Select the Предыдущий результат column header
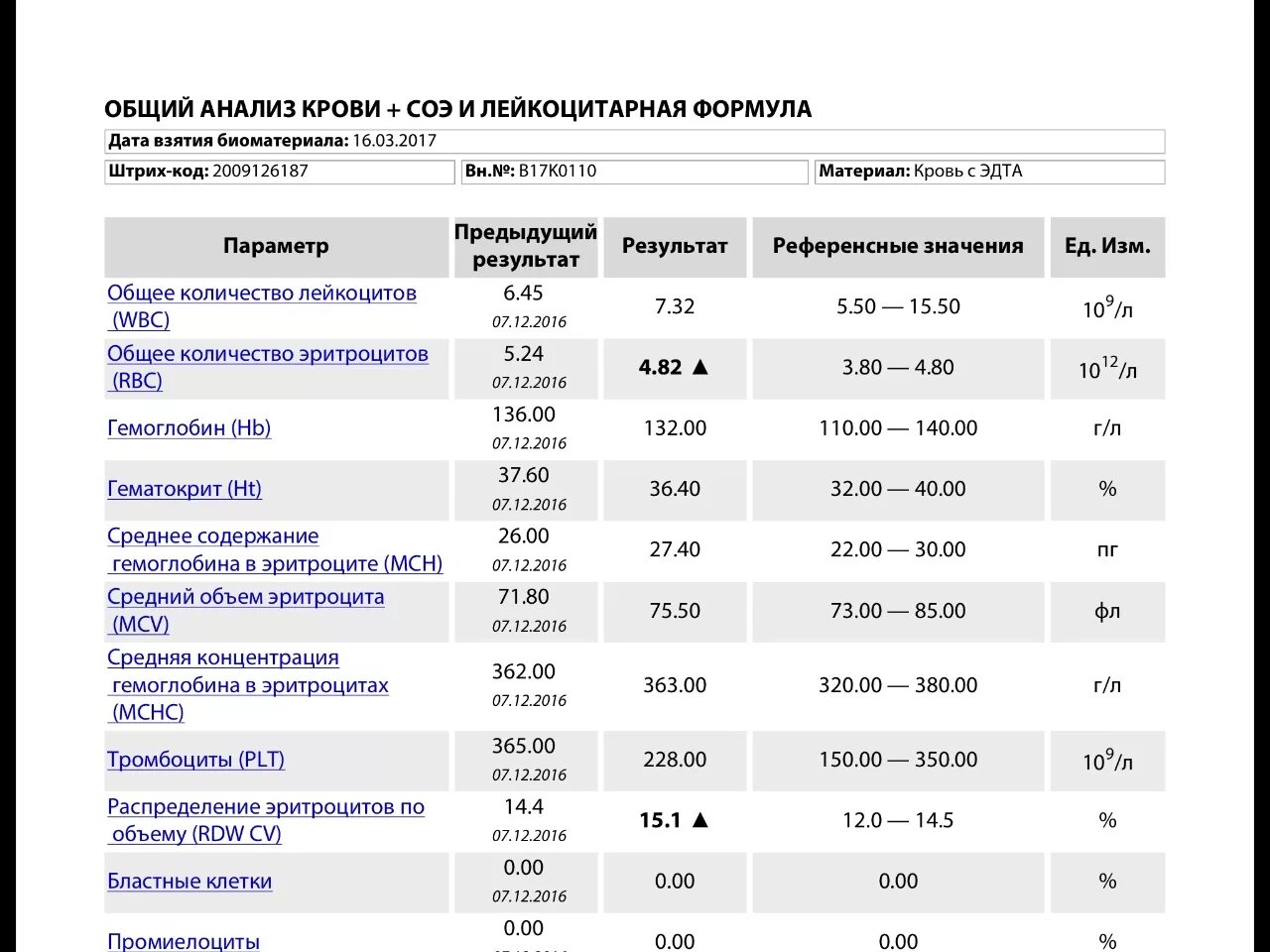Screen dimensions: 1270x952 click(526, 246)
